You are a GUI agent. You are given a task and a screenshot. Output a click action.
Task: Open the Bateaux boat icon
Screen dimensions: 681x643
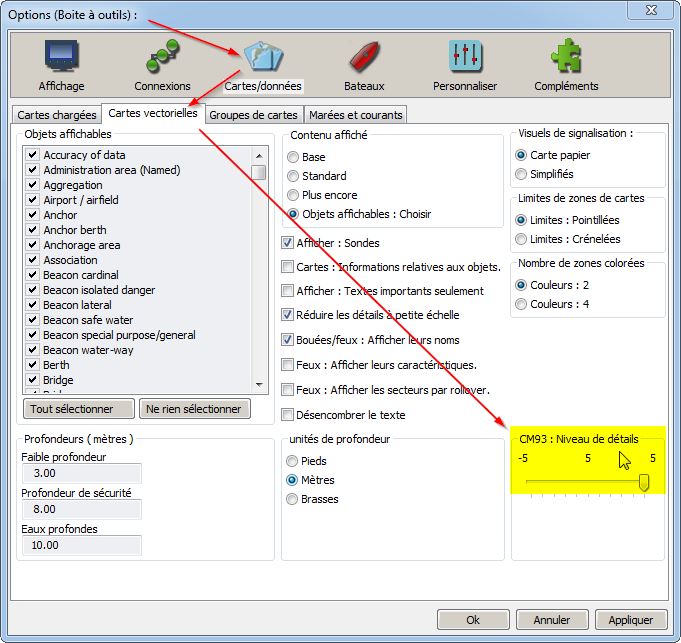pyautogui.click(x=362, y=58)
